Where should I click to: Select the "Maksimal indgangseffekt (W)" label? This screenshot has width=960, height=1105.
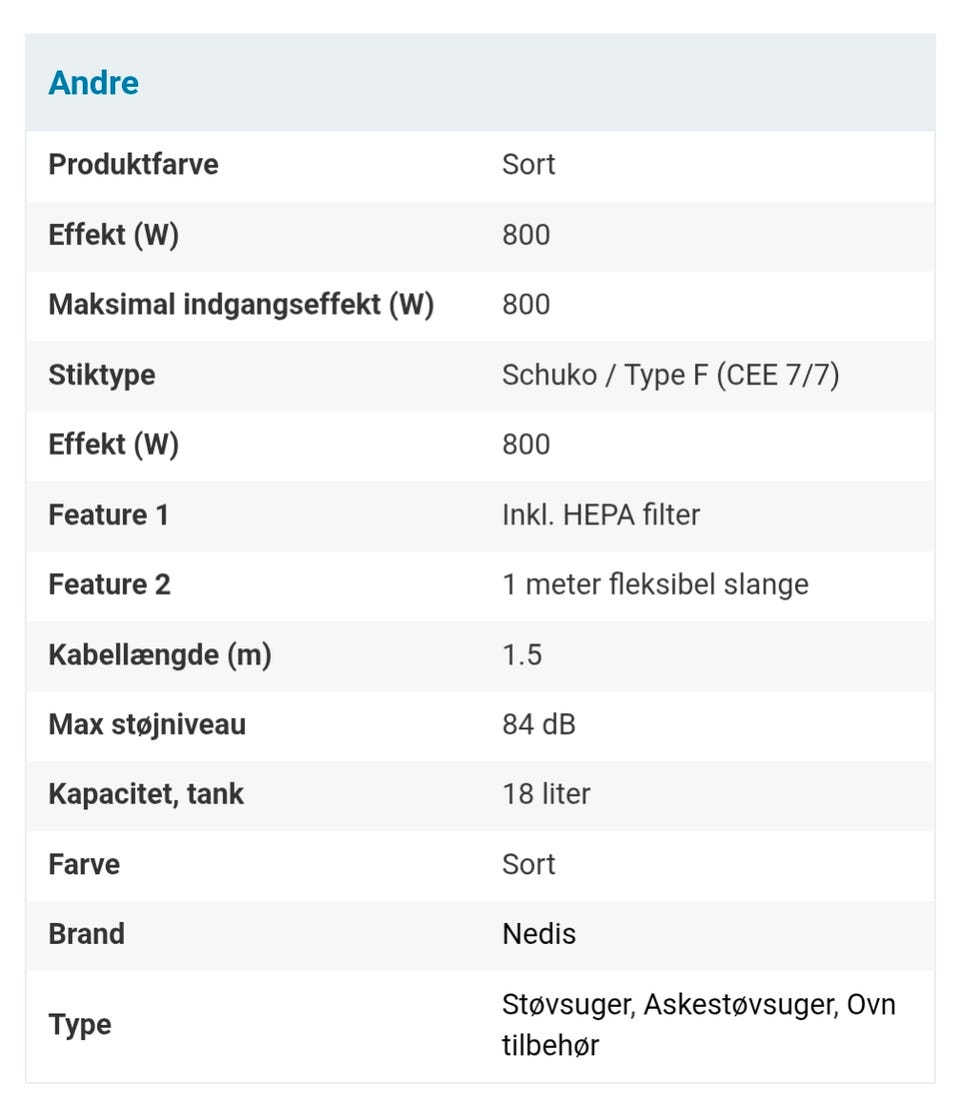[x=241, y=304]
